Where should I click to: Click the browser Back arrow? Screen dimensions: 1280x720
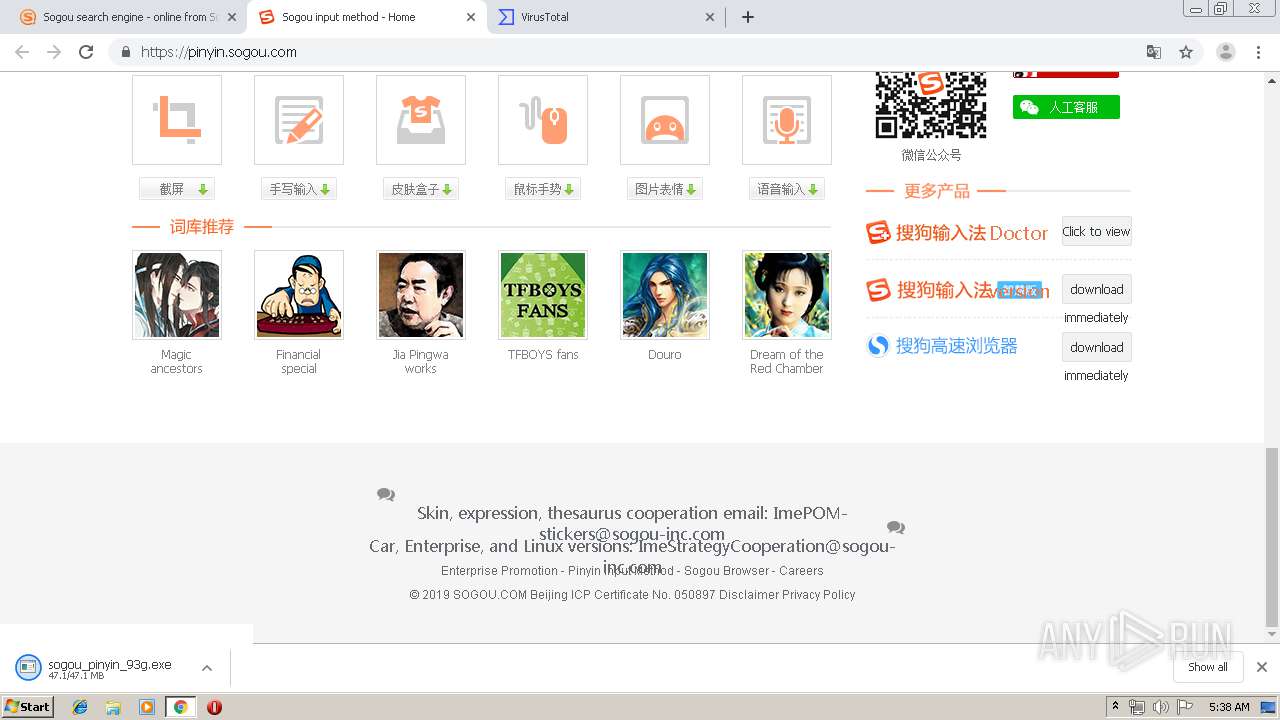22,52
